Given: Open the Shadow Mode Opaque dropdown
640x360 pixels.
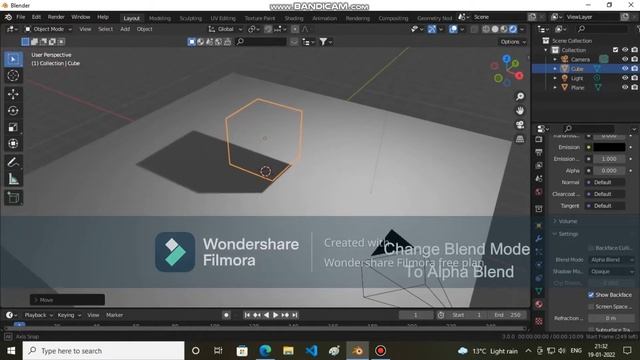Looking at the screenshot, I should click(x=611, y=271).
